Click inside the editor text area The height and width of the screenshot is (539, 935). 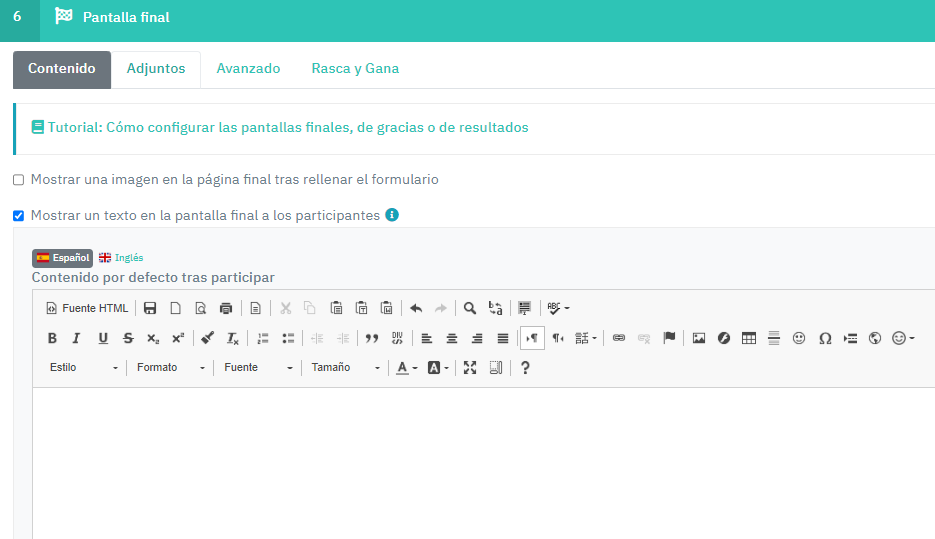(484, 463)
